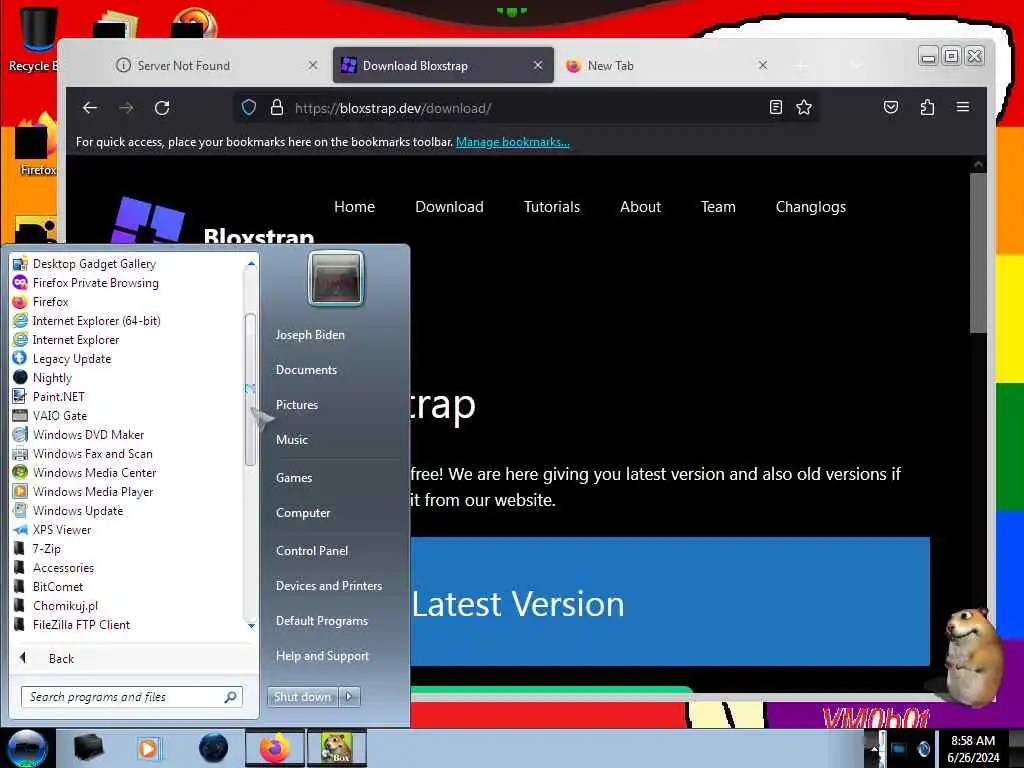The image size is (1024, 768).
Task: Select the Download Bloxstrap tab
Action: (x=443, y=65)
